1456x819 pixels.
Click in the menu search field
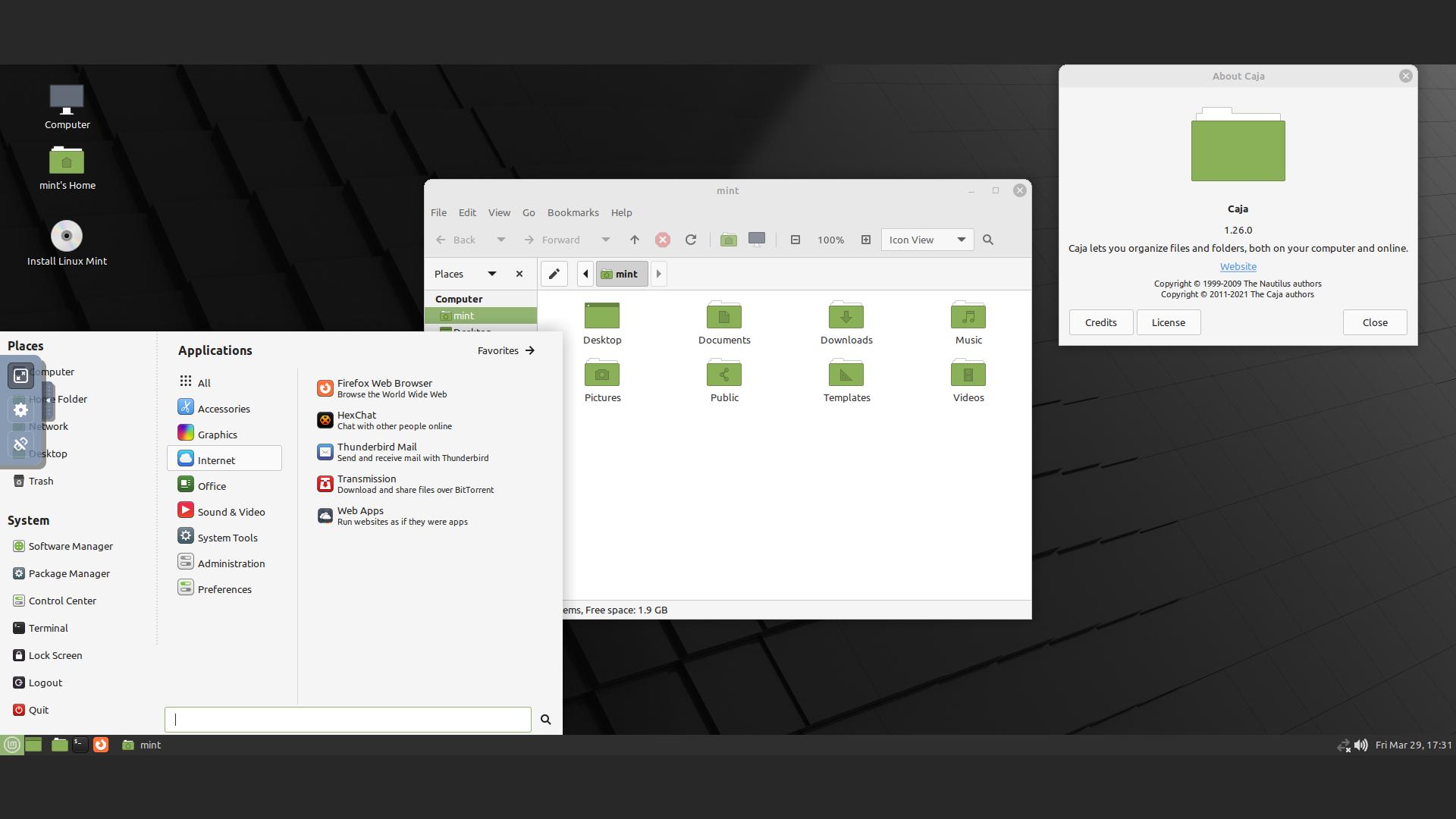[x=347, y=719]
